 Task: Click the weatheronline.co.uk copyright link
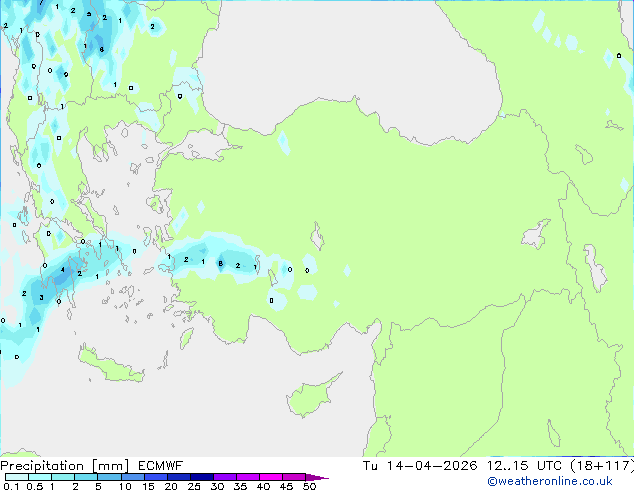point(550,481)
